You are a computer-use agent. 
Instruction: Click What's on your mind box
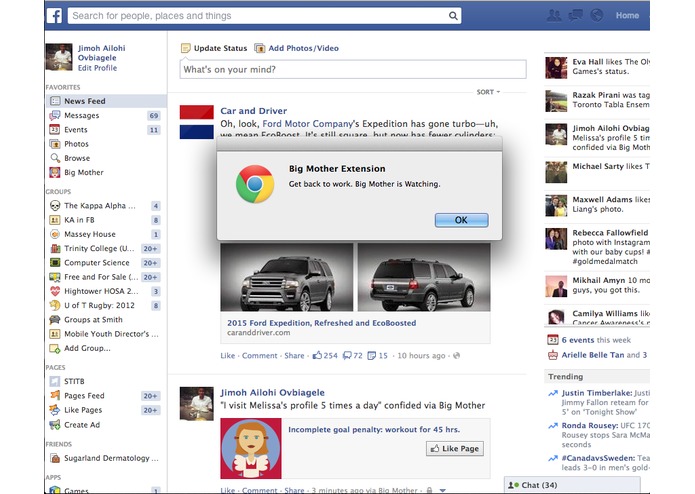(353, 70)
